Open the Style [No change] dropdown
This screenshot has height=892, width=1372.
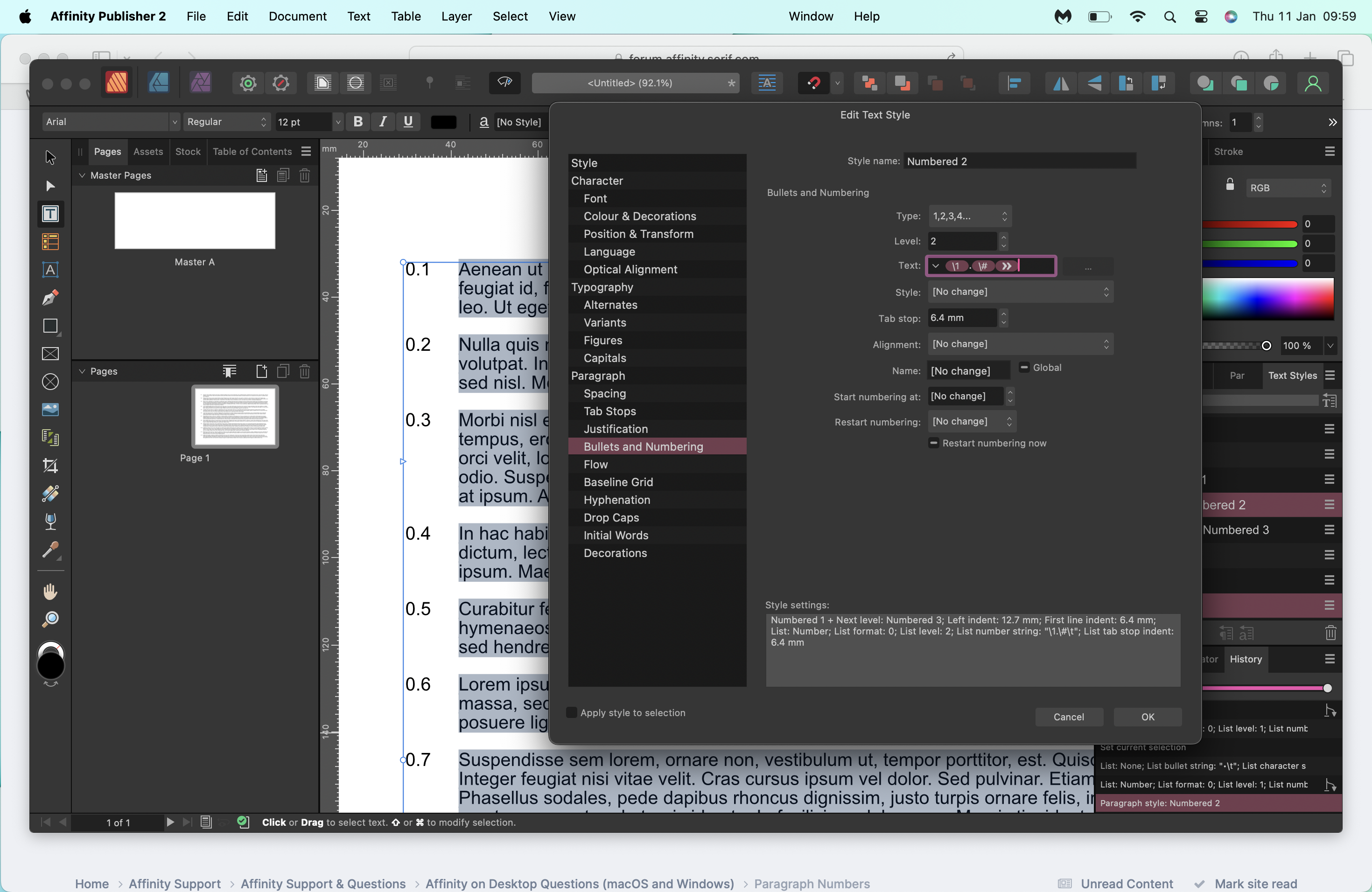pyautogui.click(x=1020, y=292)
